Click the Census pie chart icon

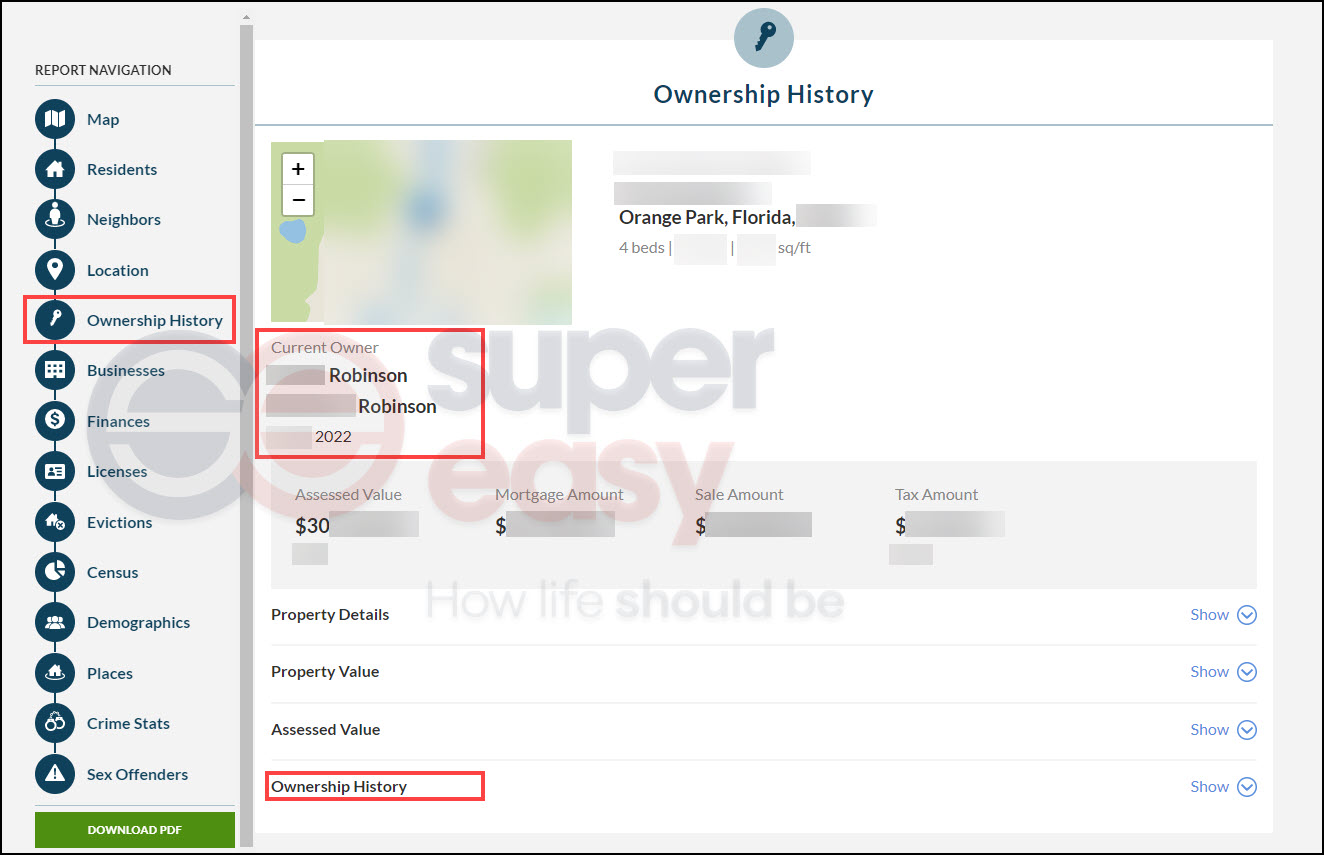(x=55, y=572)
